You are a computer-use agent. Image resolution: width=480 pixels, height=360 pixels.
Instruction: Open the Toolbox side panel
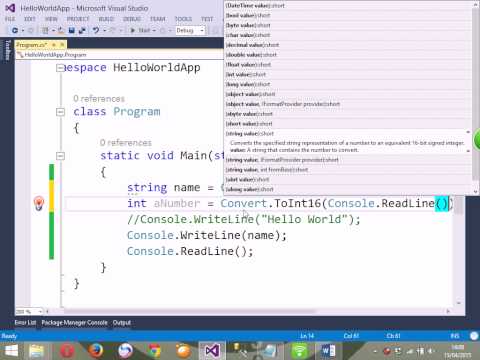pyautogui.click(x=8, y=50)
